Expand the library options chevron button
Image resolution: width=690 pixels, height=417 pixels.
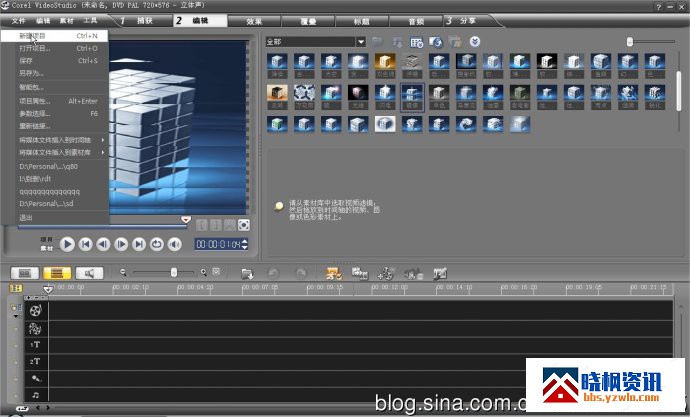[475, 42]
